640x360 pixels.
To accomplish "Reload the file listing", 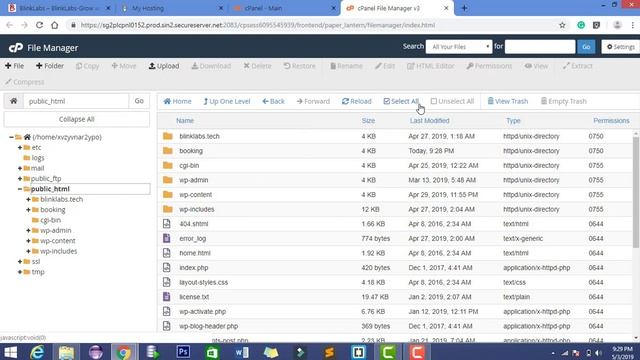I will tap(357, 101).
